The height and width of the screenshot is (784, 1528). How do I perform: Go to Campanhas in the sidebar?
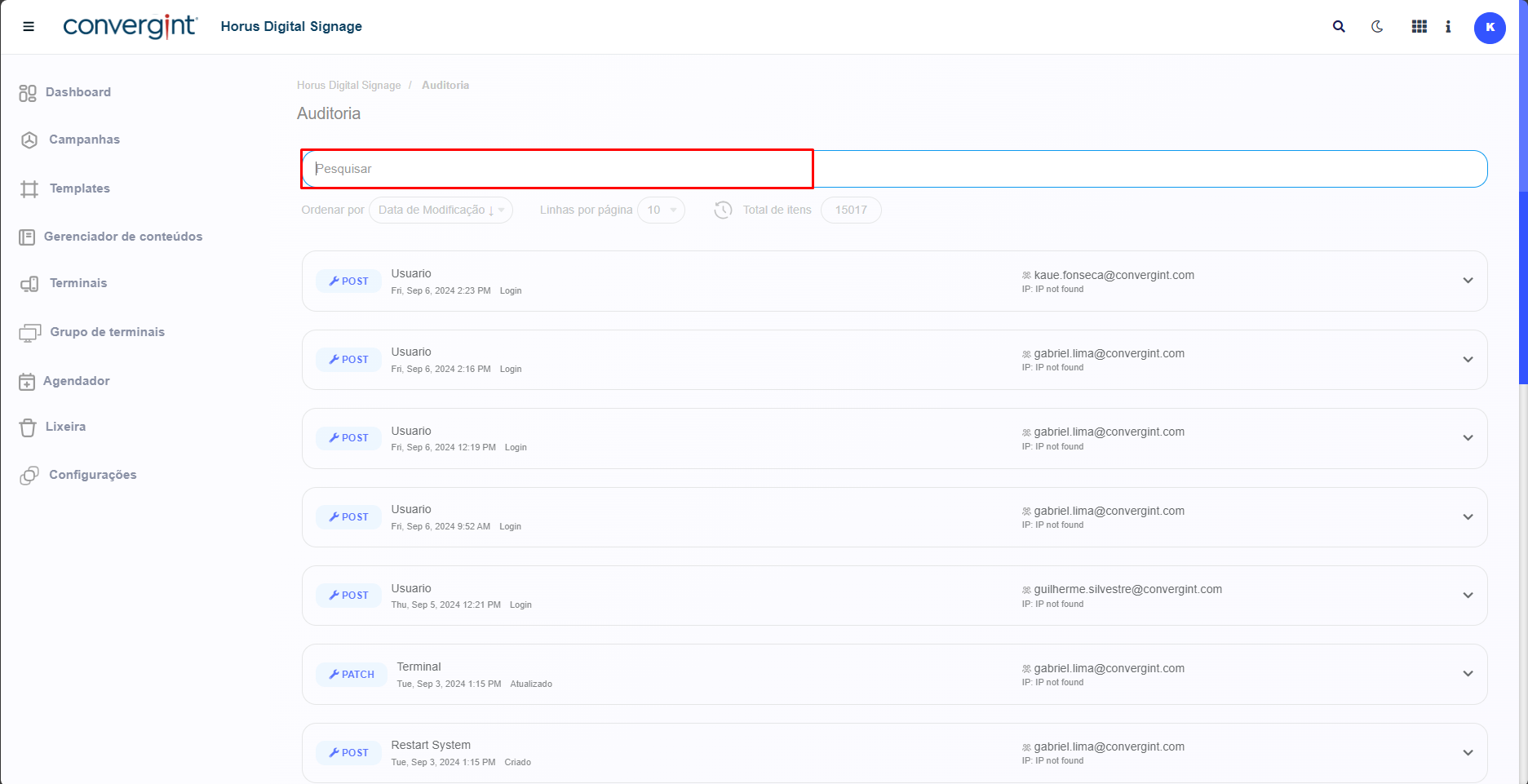click(x=84, y=140)
